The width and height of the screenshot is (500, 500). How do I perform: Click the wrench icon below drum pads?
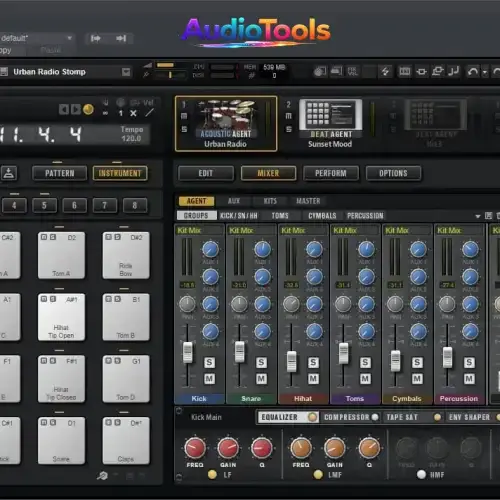102,476
